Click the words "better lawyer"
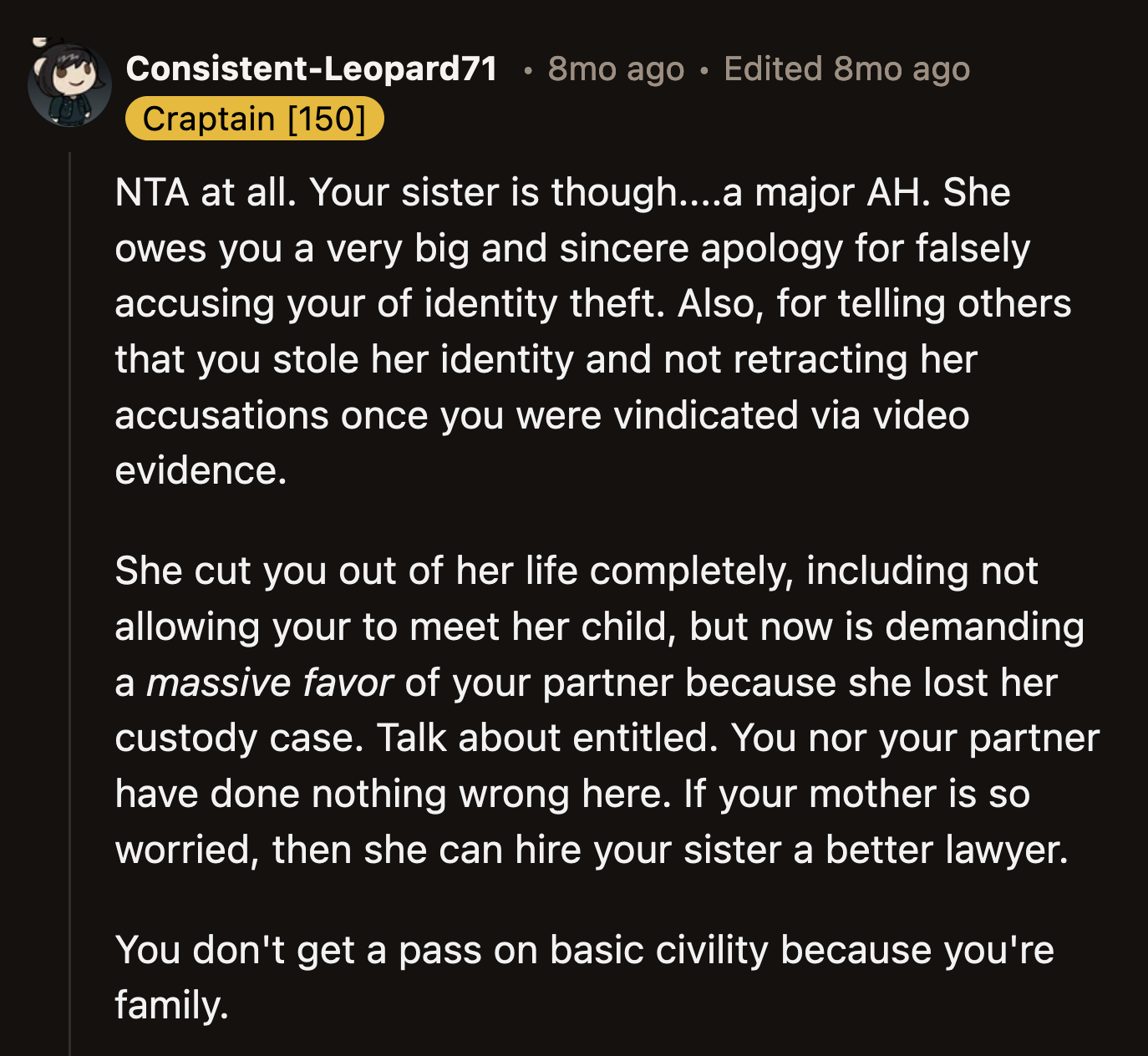The height and width of the screenshot is (1056, 1148). [946, 850]
